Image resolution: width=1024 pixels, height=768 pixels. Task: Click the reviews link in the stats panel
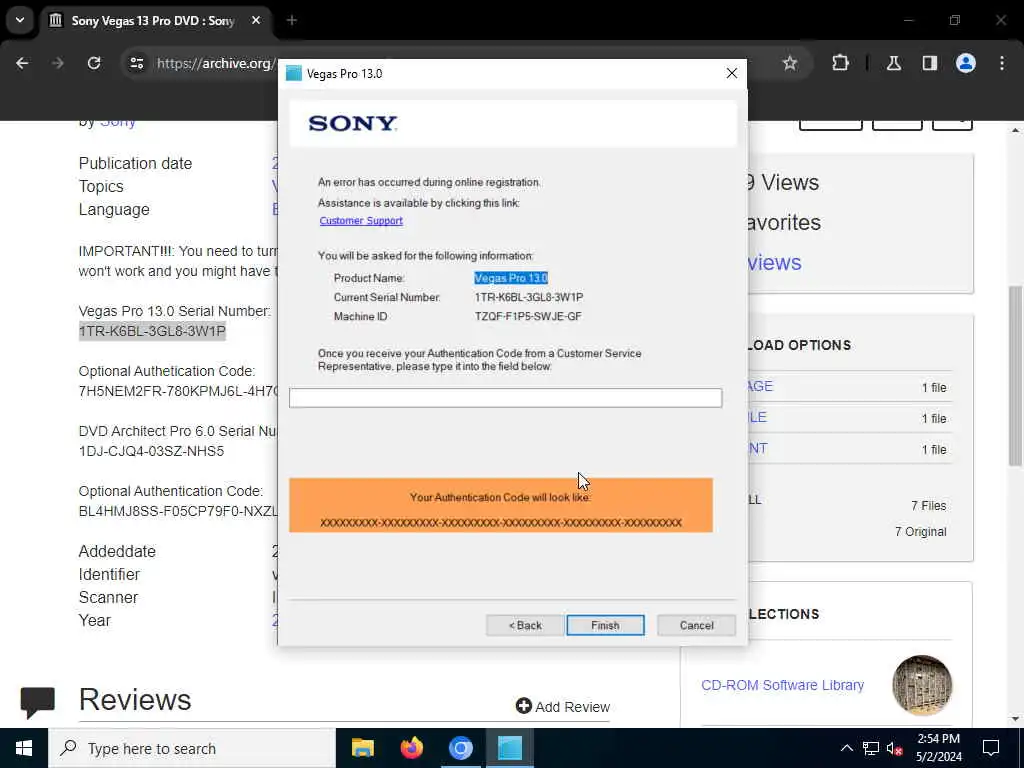pyautogui.click(x=775, y=263)
